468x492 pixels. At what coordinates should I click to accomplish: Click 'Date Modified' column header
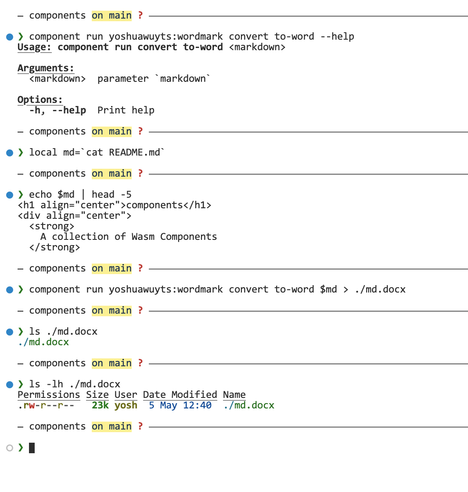click(180, 395)
